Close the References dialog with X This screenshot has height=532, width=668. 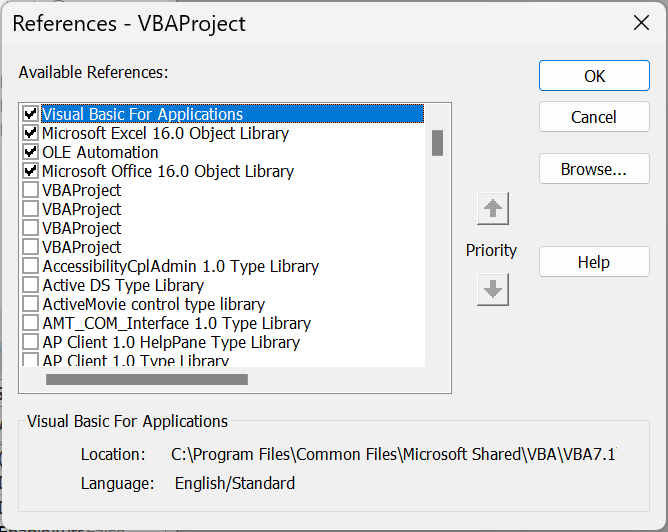click(641, 23)
